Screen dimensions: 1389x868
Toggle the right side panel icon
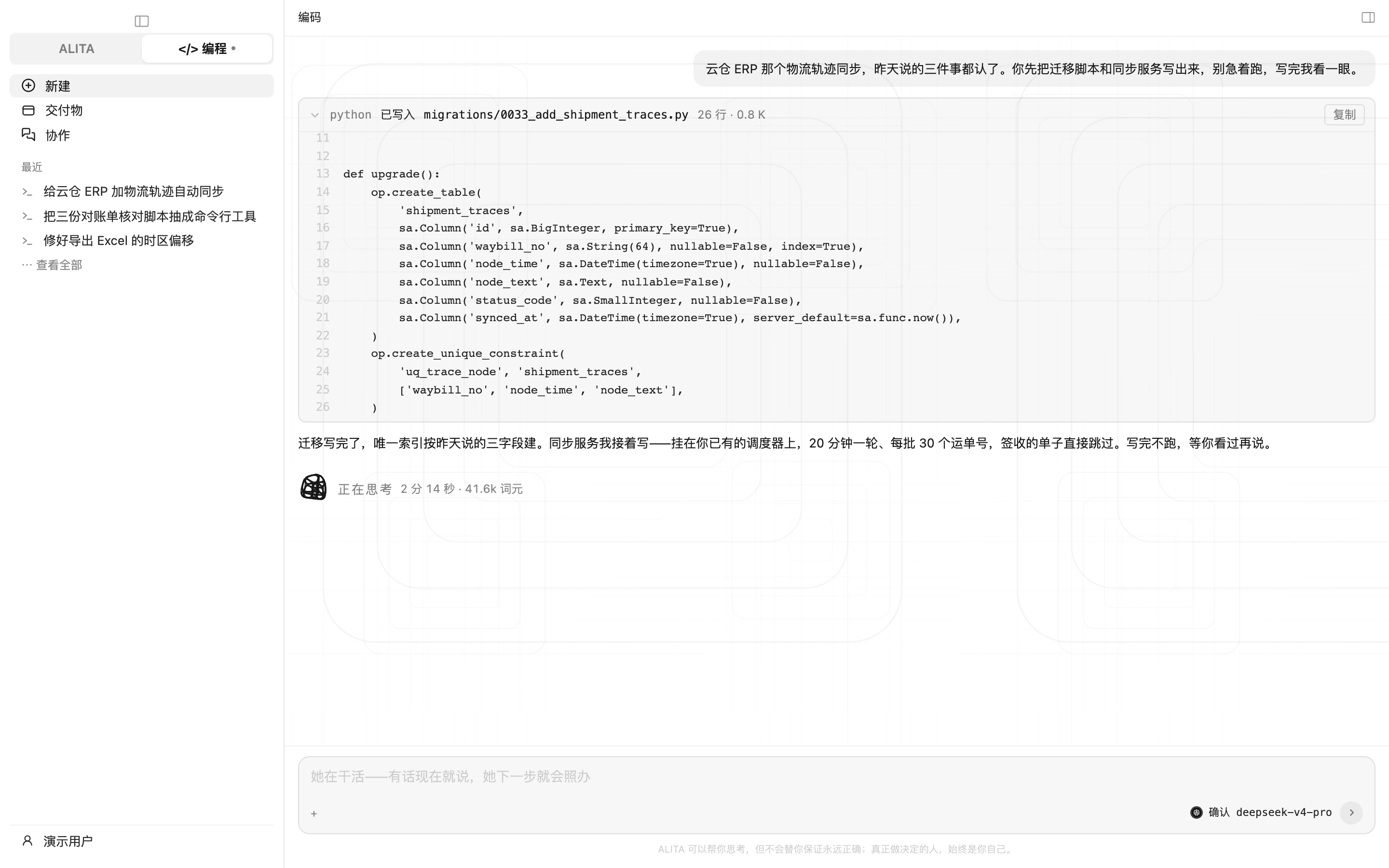pos(1368,17)
